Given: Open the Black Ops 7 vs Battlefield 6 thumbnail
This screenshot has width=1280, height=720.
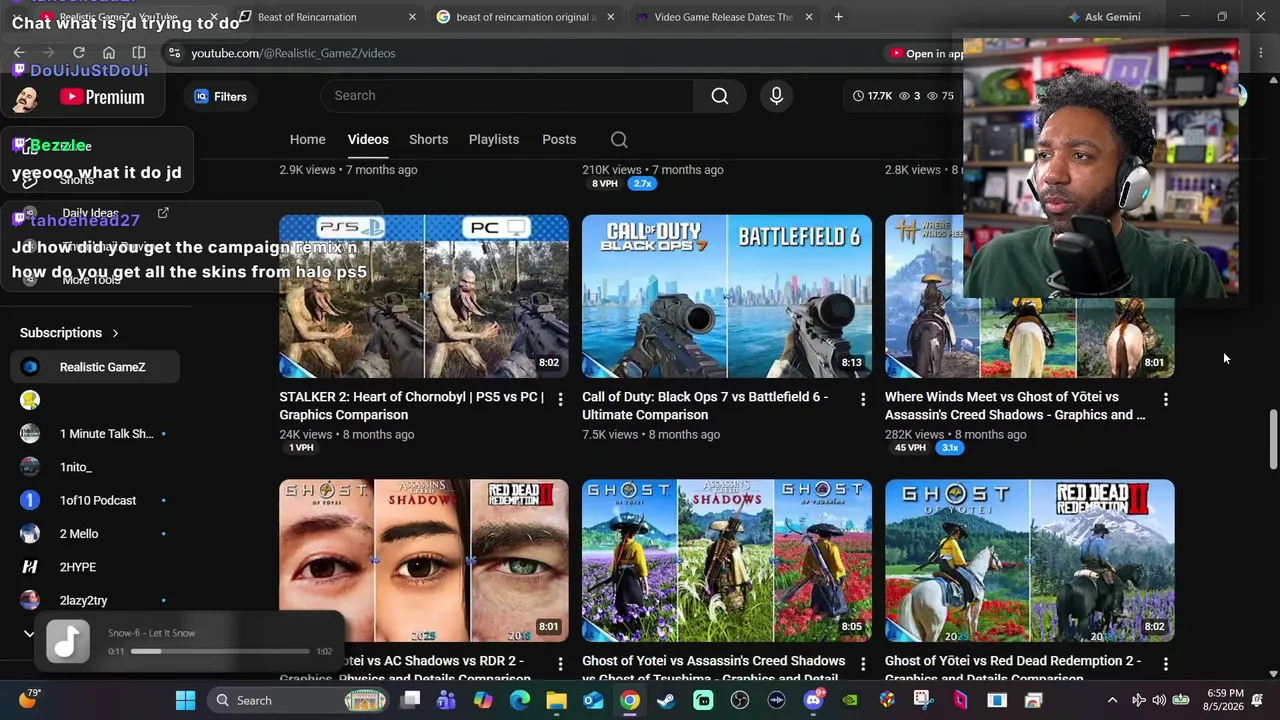Looking at the screenshot, I should click(x=727, y=296).
